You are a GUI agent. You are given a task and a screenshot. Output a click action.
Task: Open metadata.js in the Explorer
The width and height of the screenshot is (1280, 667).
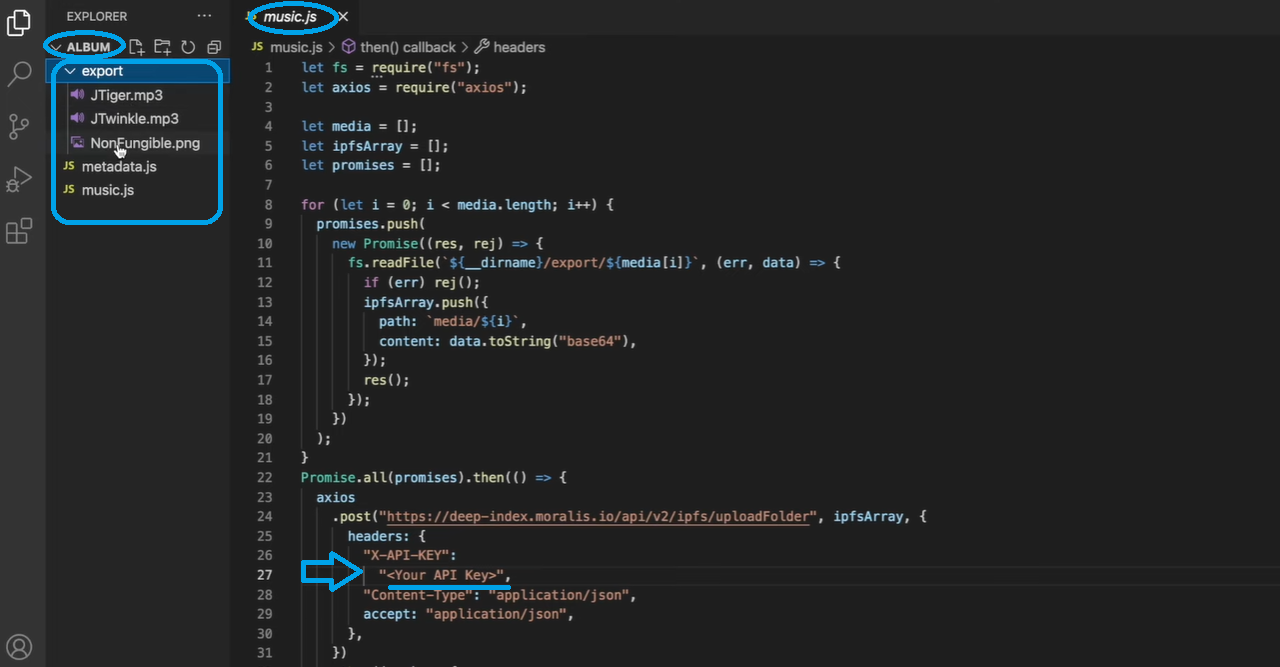(119, 166)
